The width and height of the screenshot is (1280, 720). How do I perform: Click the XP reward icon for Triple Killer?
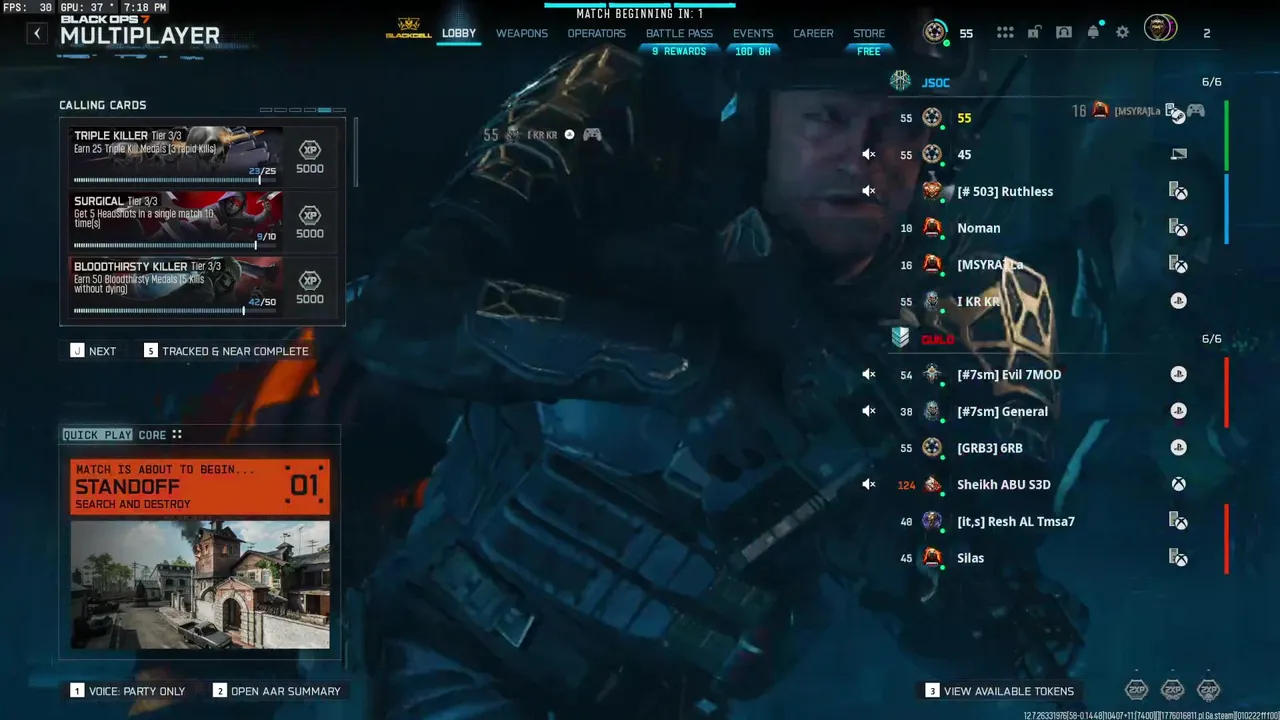tap(310, 149)
